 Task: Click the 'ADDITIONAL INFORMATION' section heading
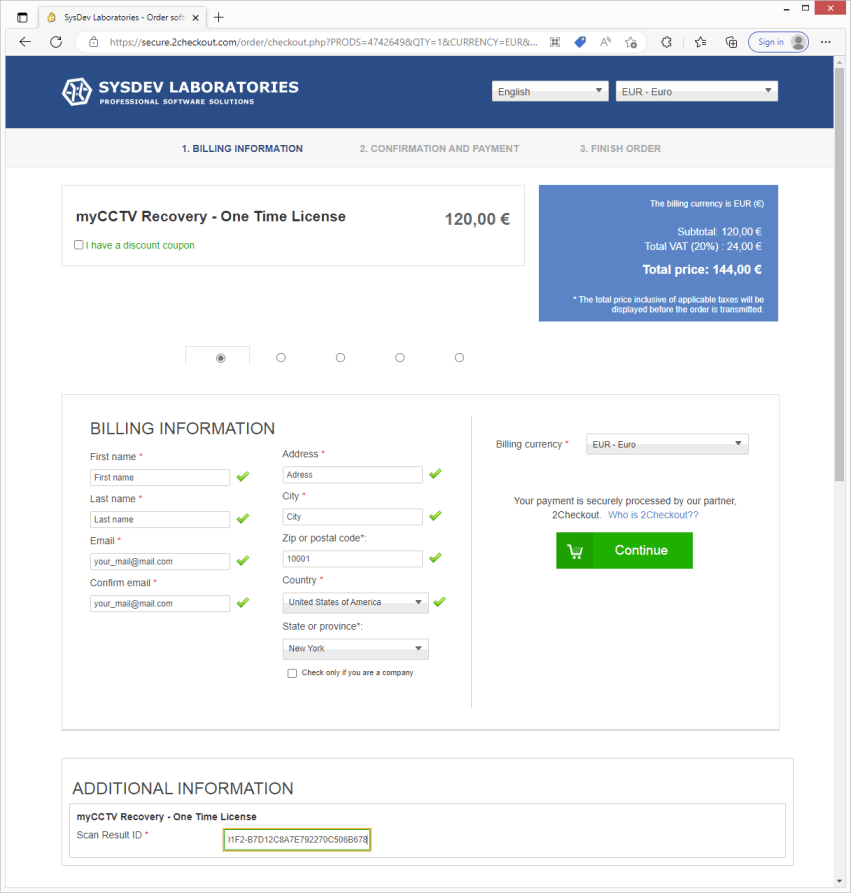(x=183, y=788)
